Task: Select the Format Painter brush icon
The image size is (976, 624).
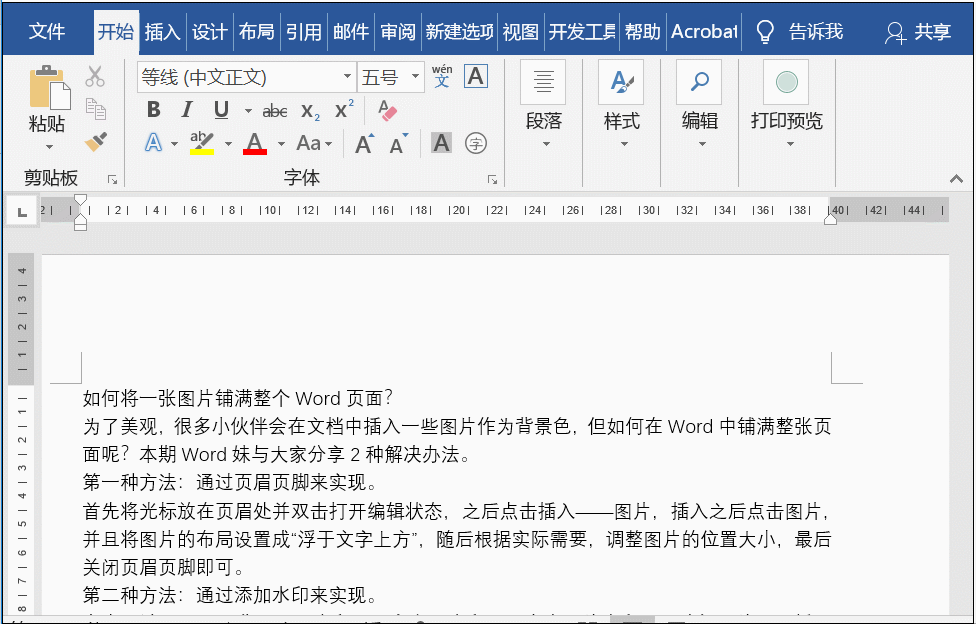Action: (x=96, y=141)
